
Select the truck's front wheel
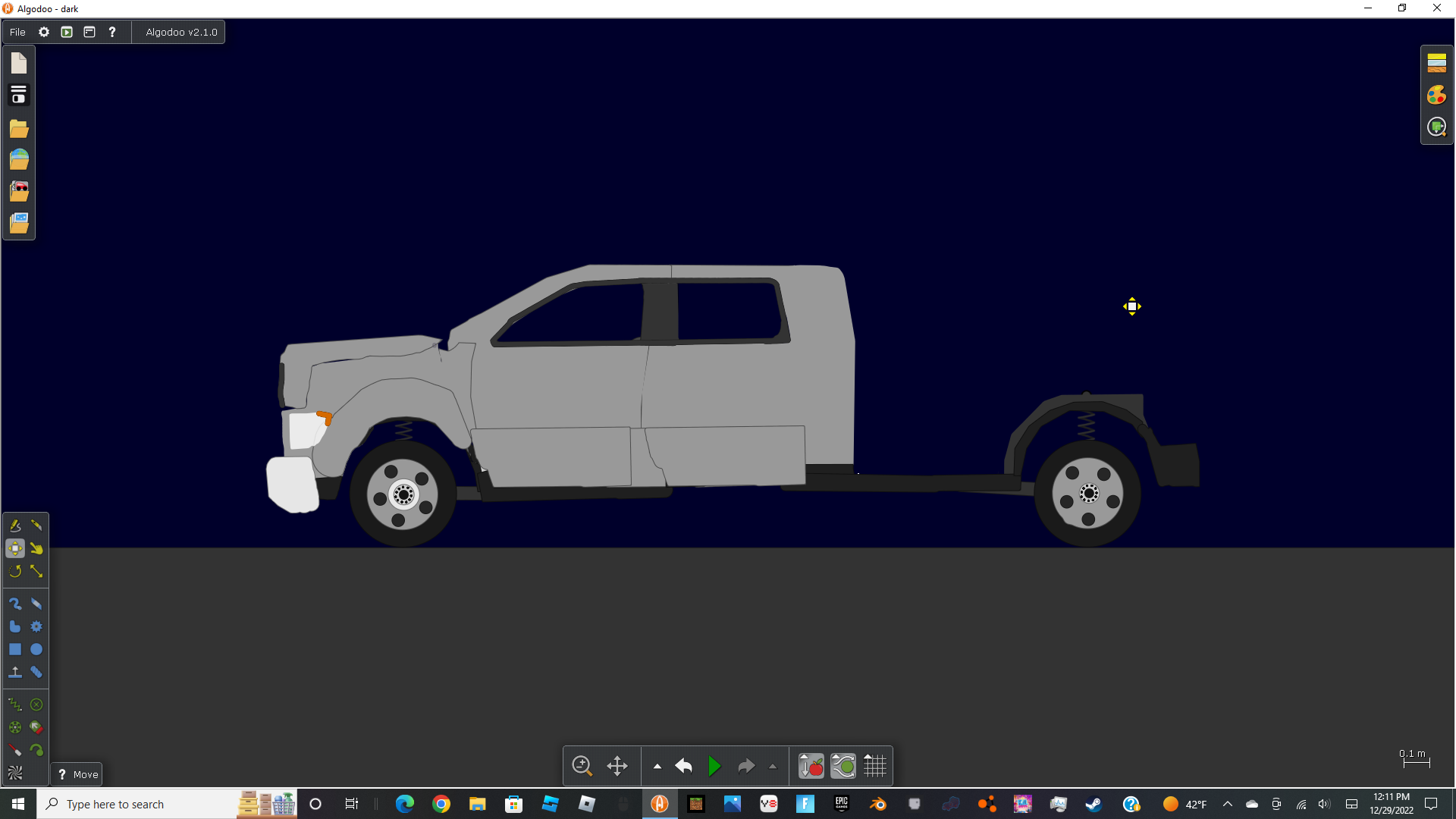403,494
